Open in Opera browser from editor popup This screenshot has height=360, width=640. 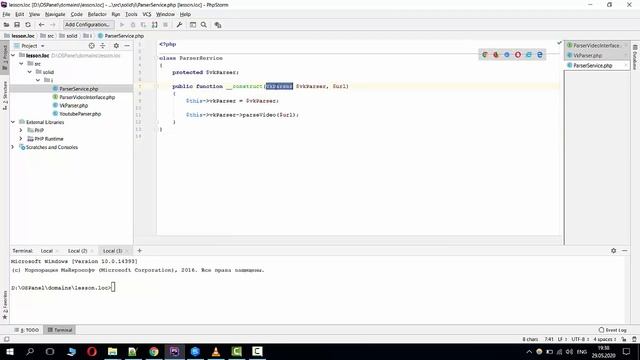tap(518, 54)
